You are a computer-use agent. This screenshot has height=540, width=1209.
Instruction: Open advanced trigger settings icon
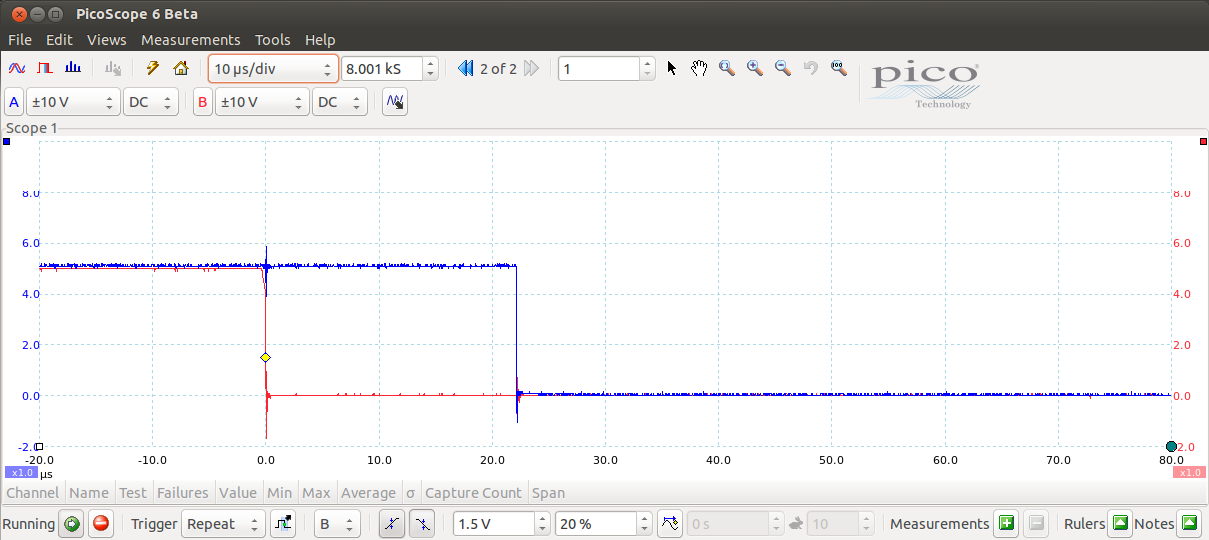283,523
